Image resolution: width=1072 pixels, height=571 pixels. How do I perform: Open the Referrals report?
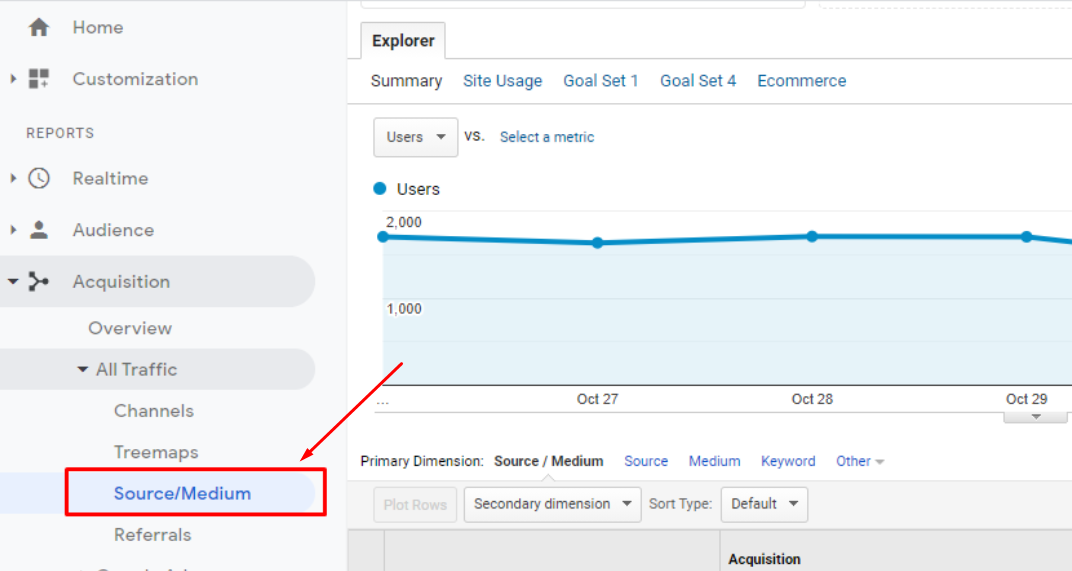[x=152, y=535]
